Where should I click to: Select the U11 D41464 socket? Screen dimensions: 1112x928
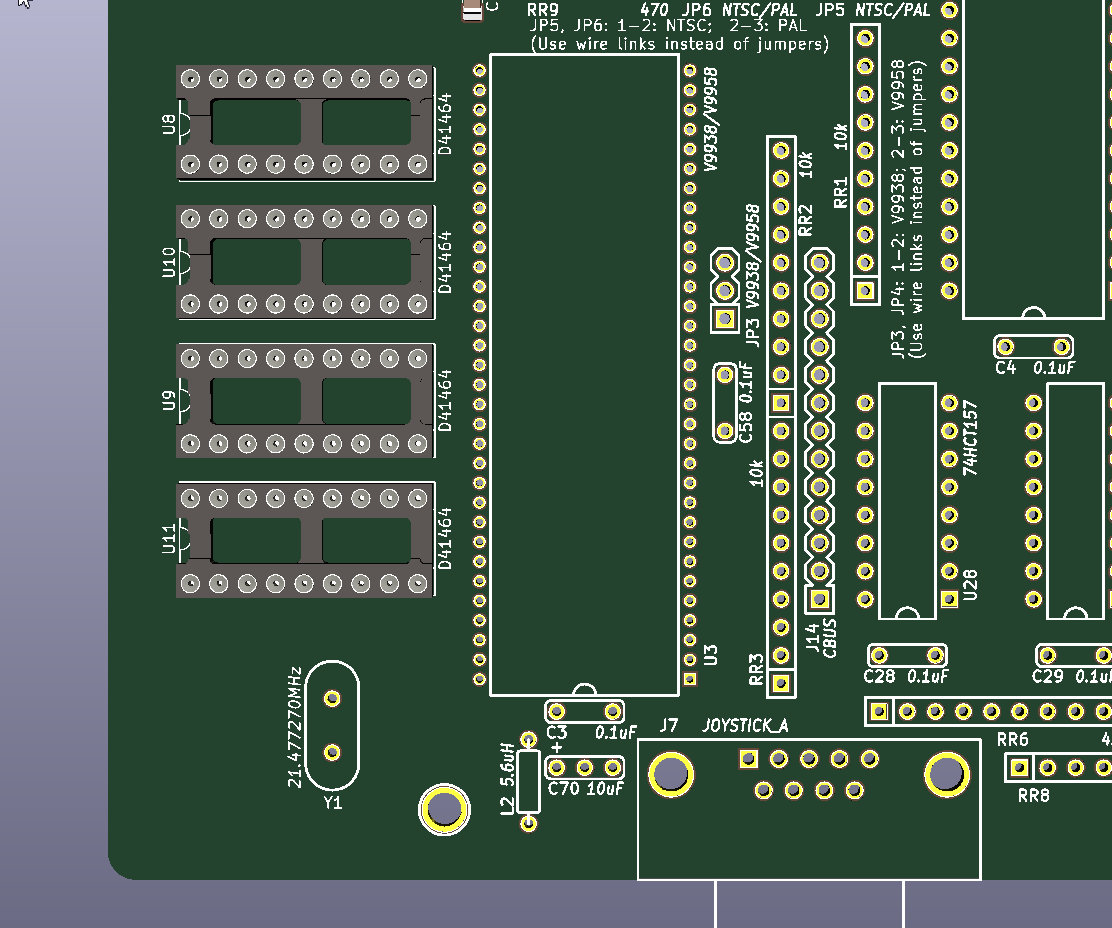[305, 540]
